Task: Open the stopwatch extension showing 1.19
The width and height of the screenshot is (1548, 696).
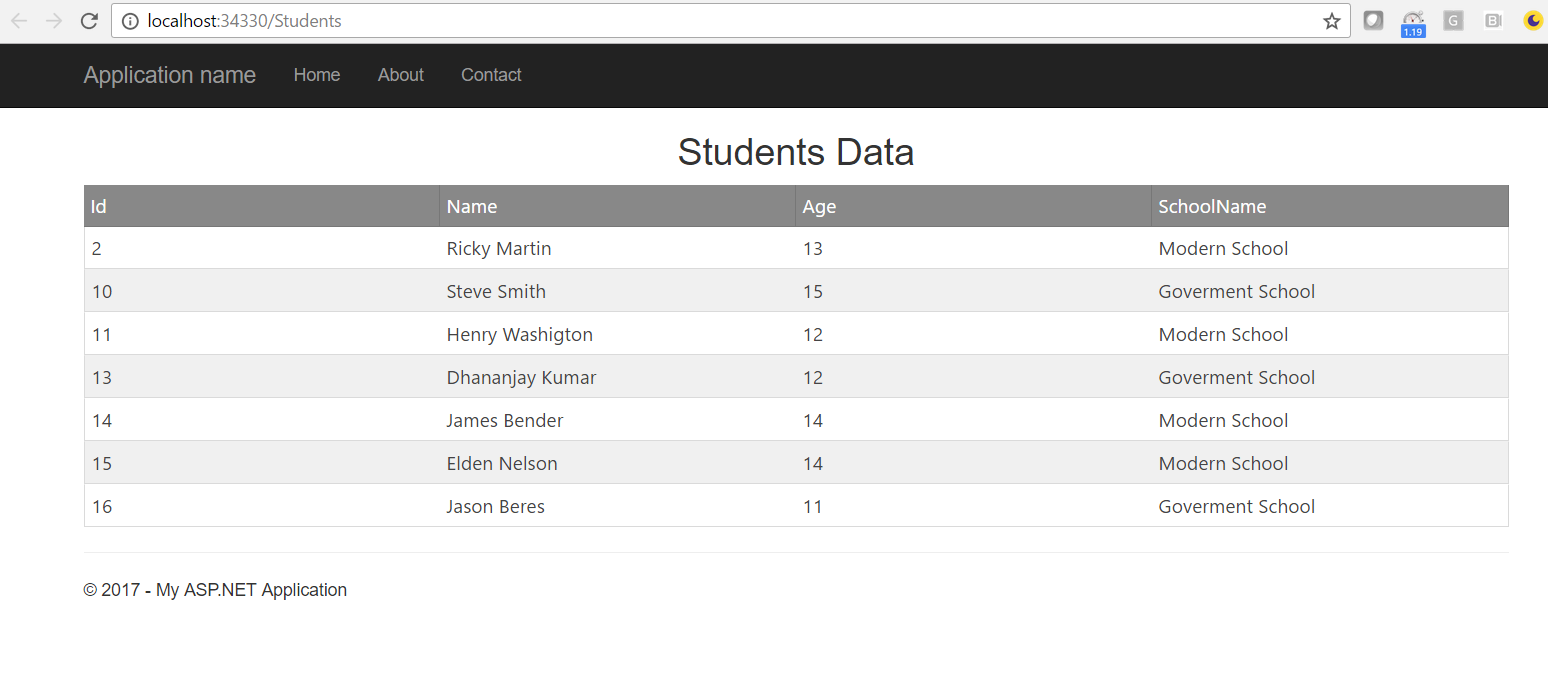Action: pos(1412,22)
